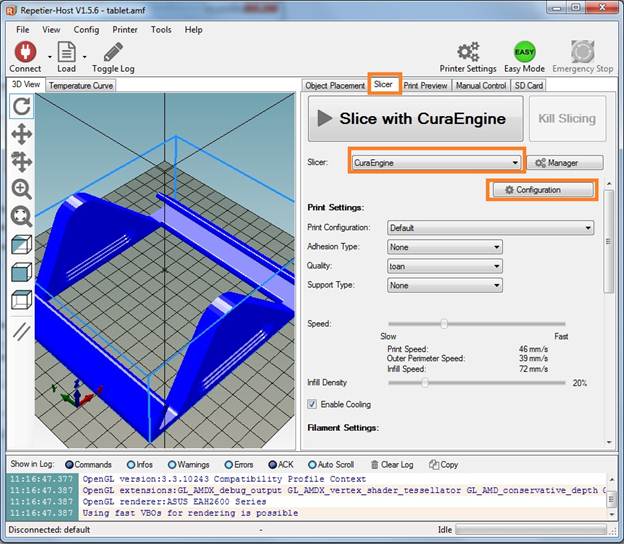624x544 pixels.
Task: Toggle Auto Scroll log option
Action: click(312, 464)
